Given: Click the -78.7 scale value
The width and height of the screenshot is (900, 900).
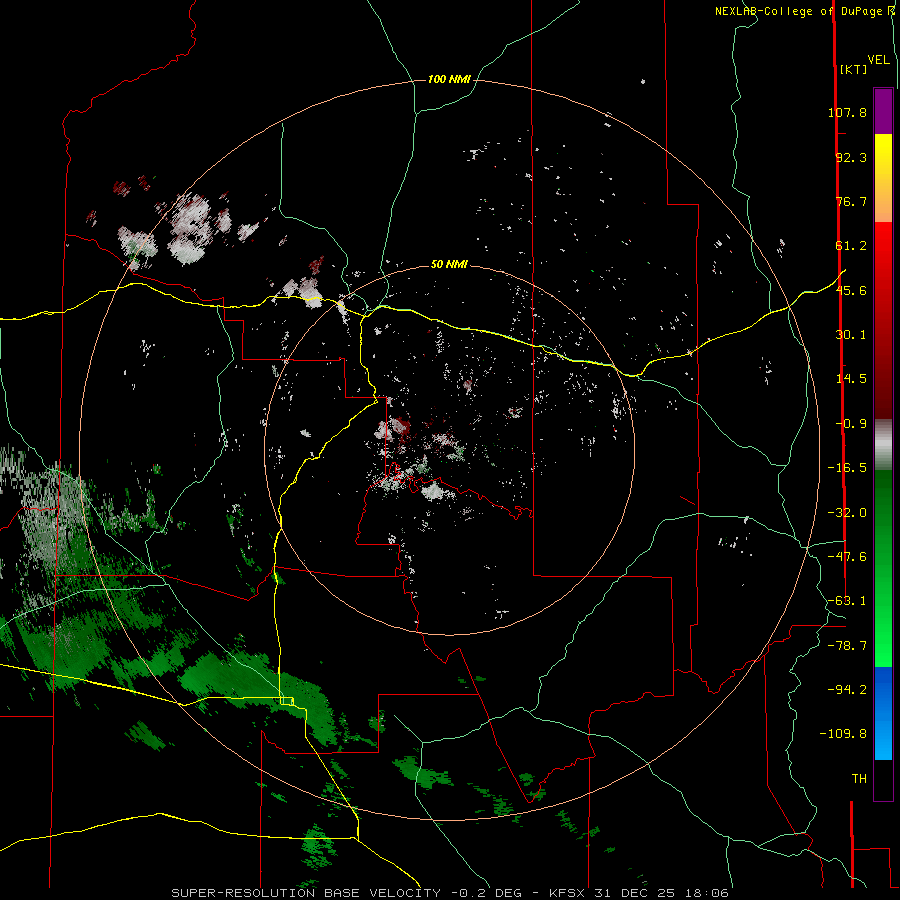Looking at the screenshot, I should point(847,646).
